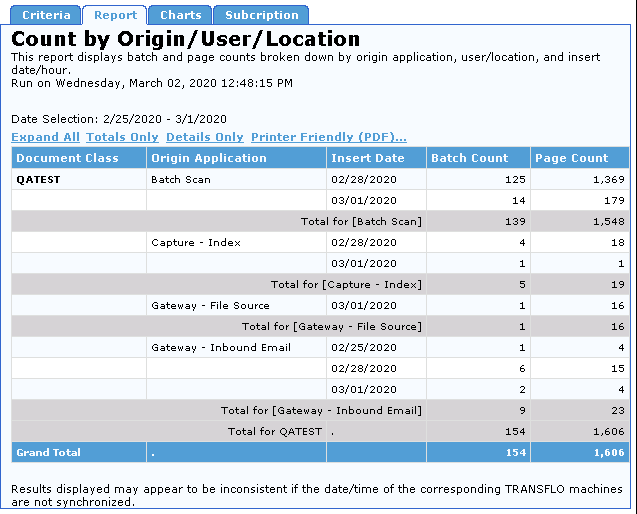Select the Report tab

(115, 15)
